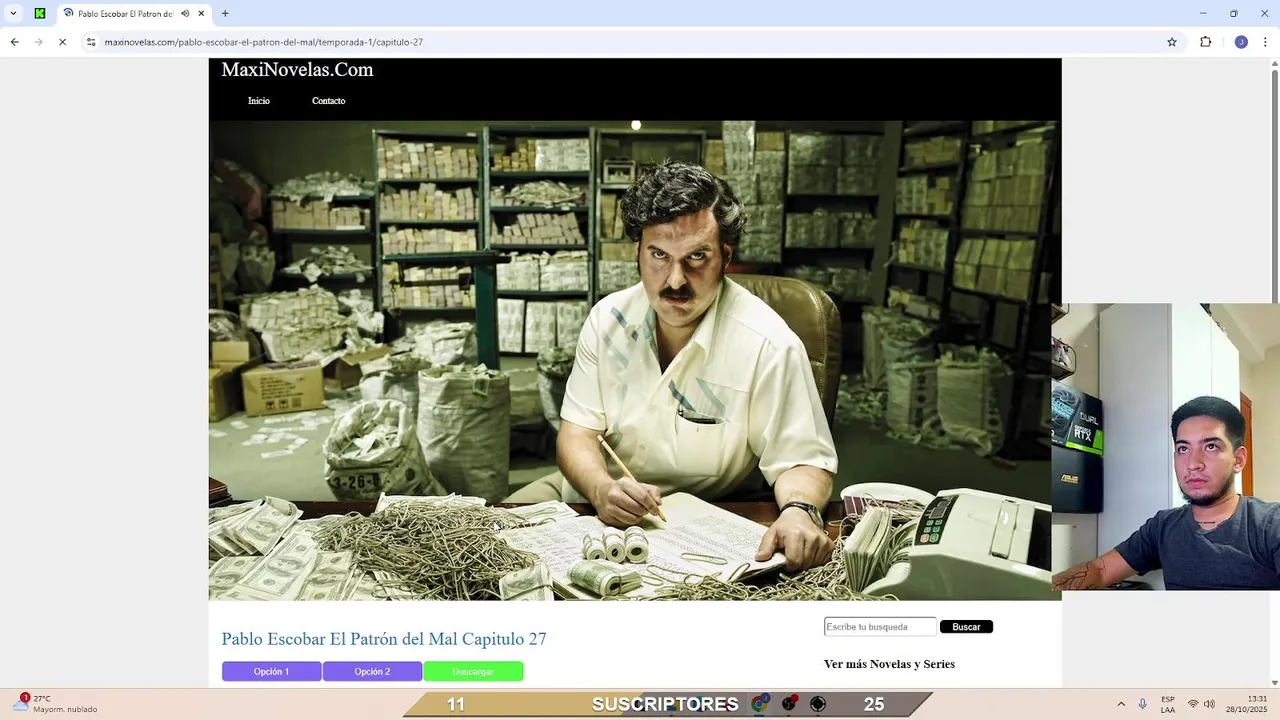The image size is (1280, 720).
Task: Focus the Escribe tu busqueda search field
Action: point(880,627)
